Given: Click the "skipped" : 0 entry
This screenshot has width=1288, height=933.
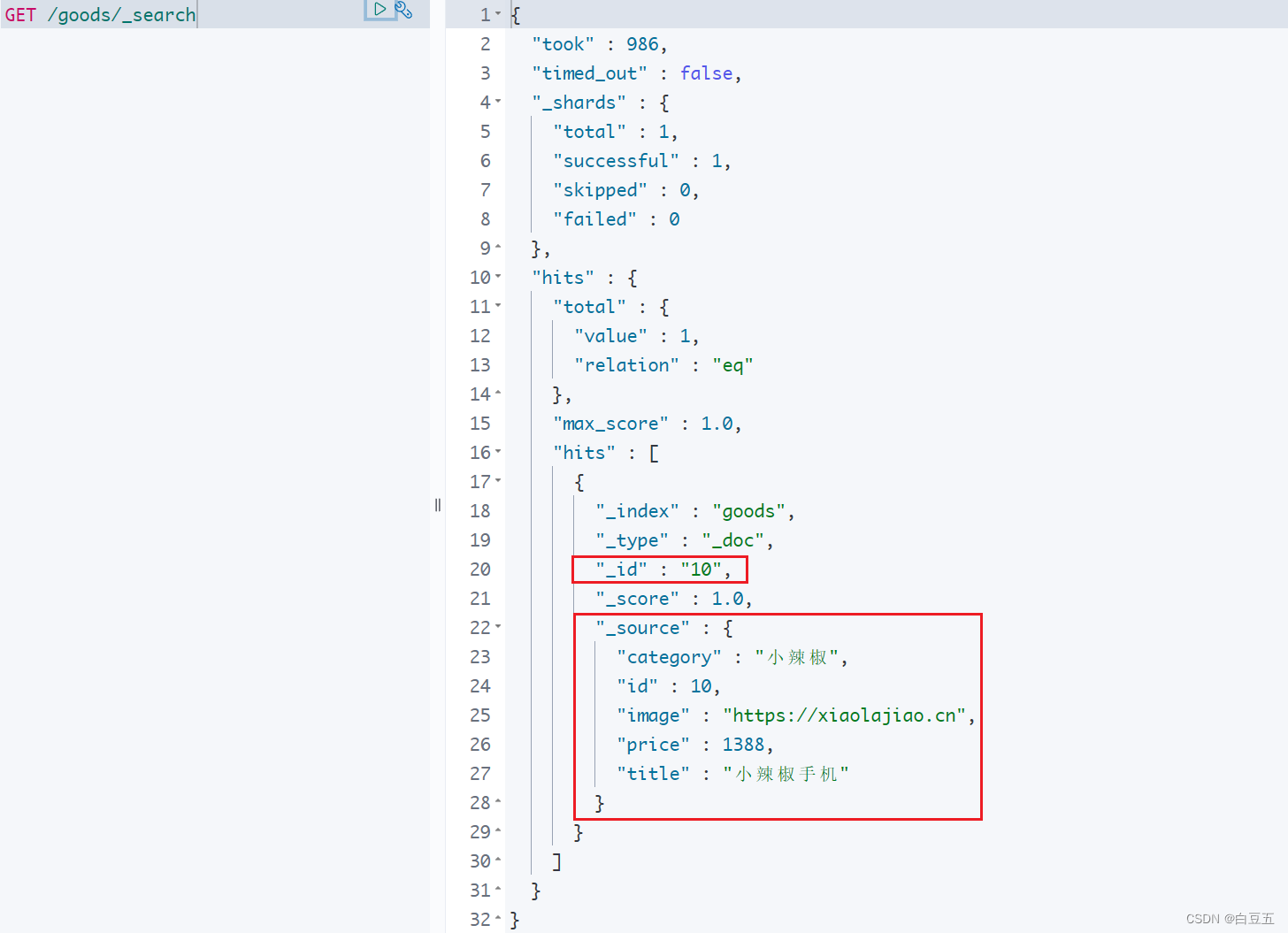Looking at the screenshot, I should [625, 190].
